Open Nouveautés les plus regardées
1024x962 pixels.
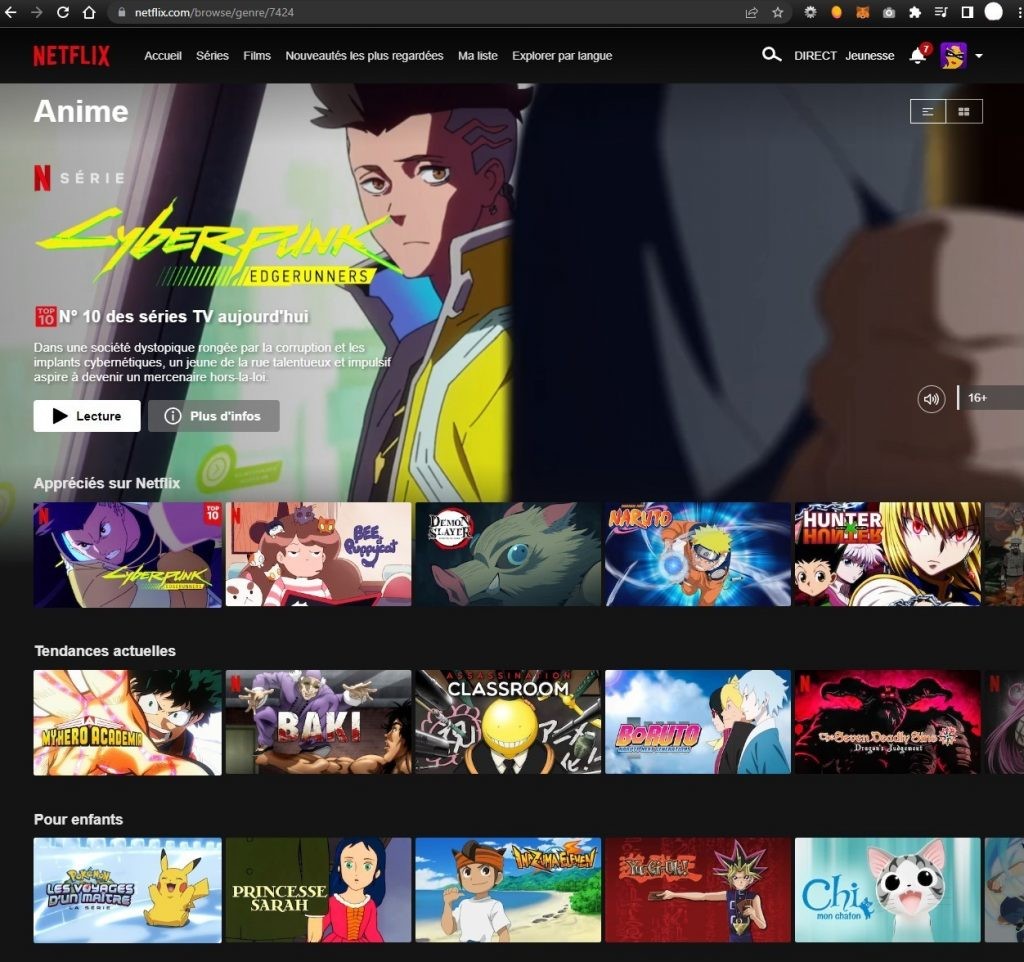tap(364, 56)
